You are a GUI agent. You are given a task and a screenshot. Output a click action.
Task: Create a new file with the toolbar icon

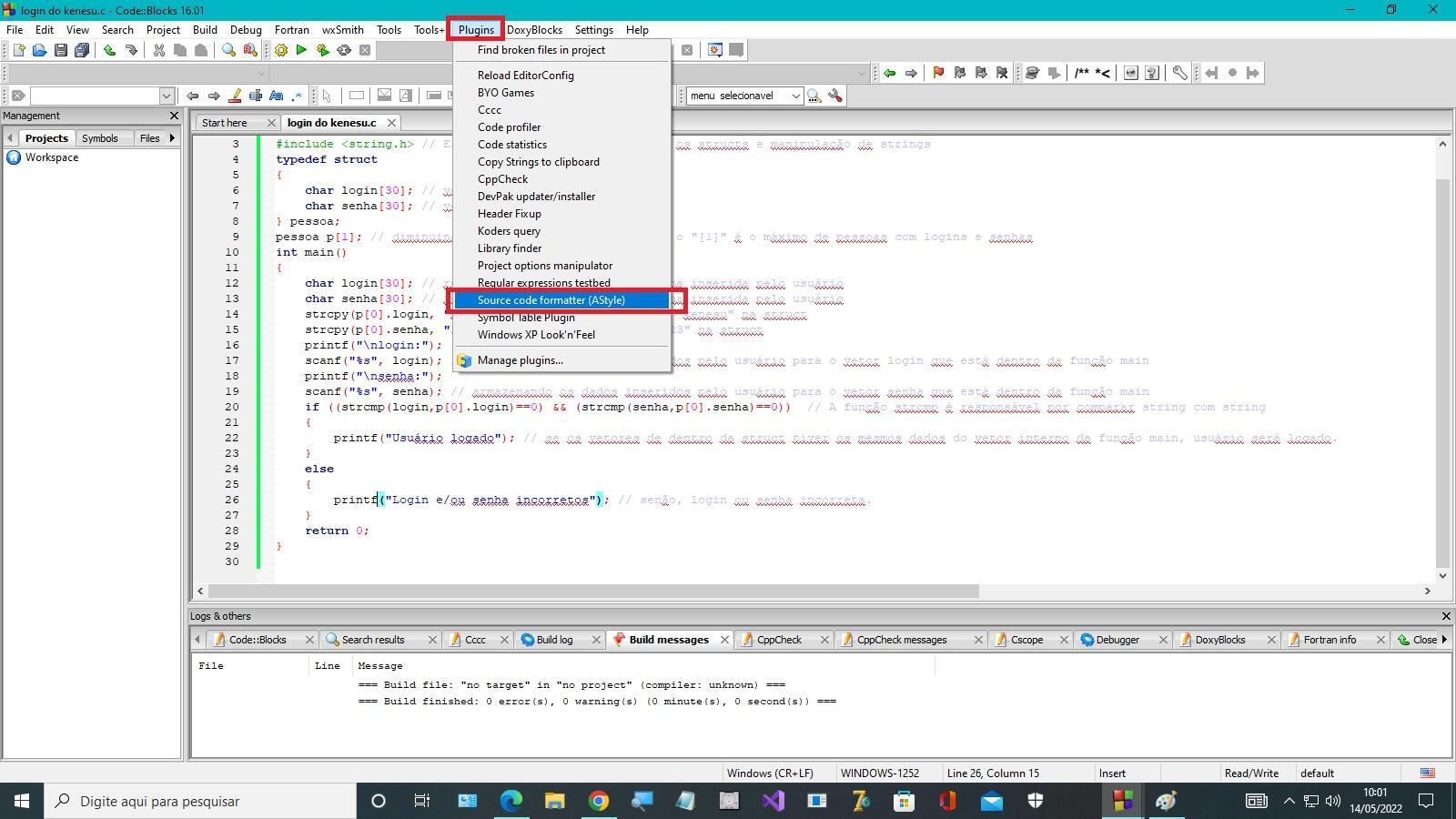[18, 50]
